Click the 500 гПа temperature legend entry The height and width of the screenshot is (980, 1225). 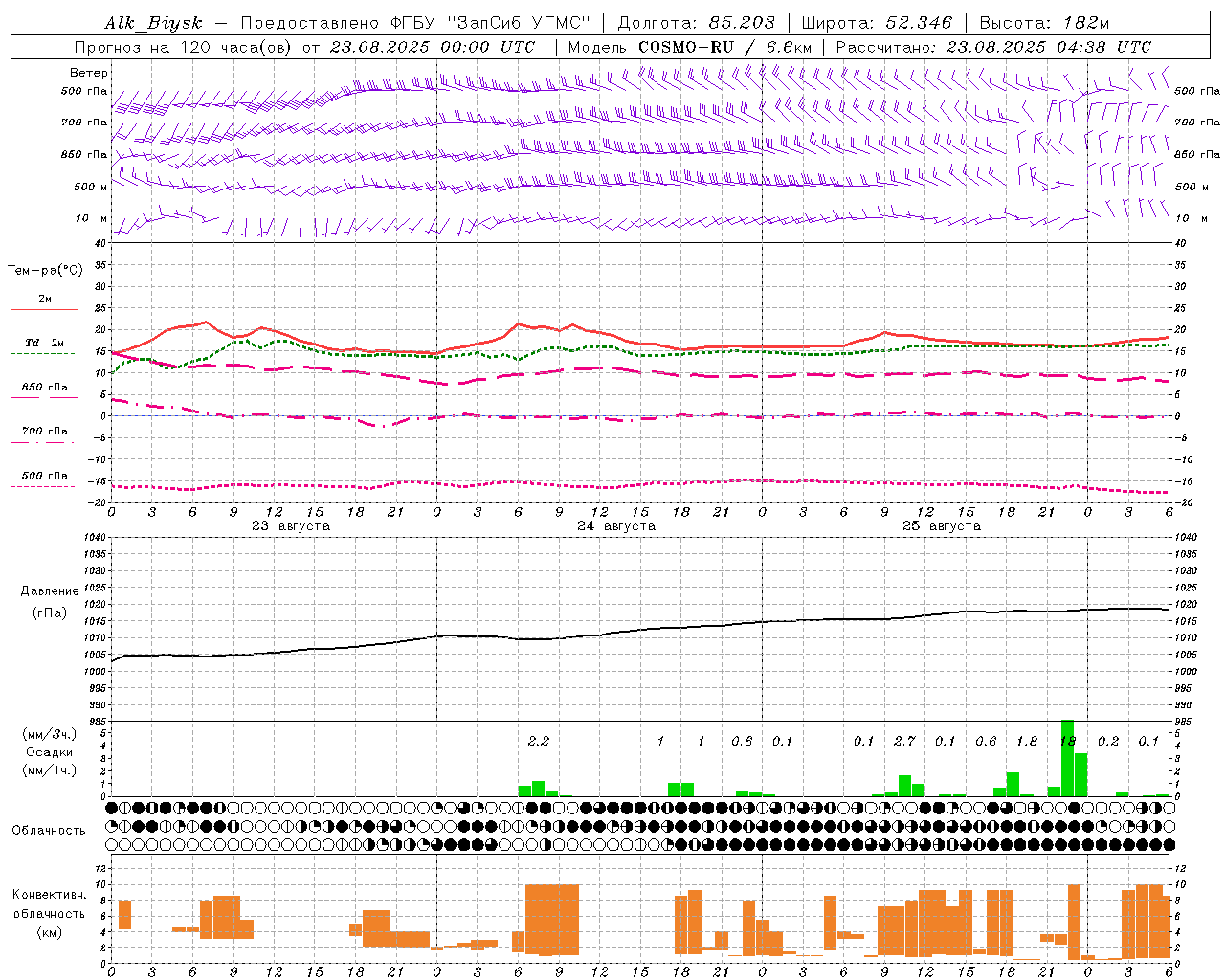pyautogui.click(x=44, y=476)
